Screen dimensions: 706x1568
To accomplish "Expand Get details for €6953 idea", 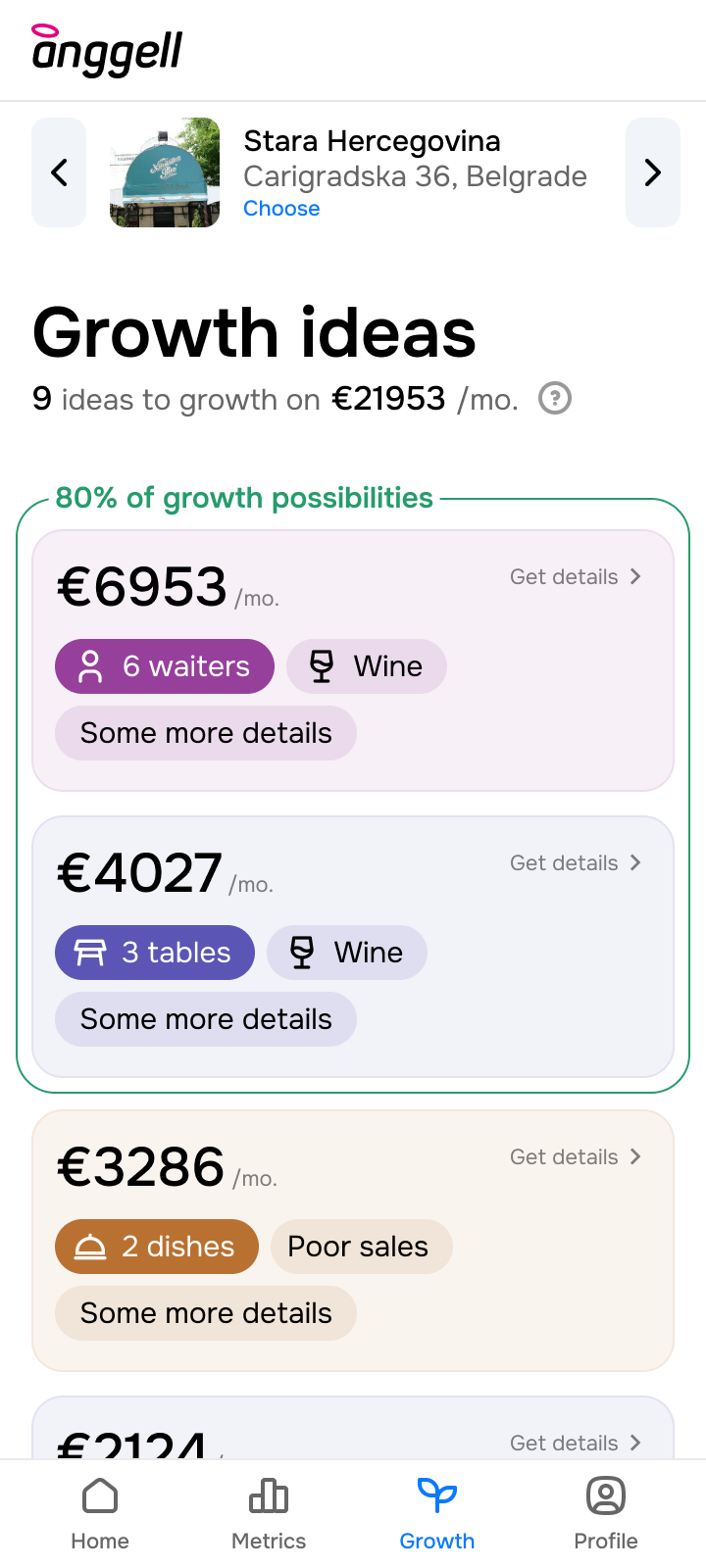I will tap(575, 576).
